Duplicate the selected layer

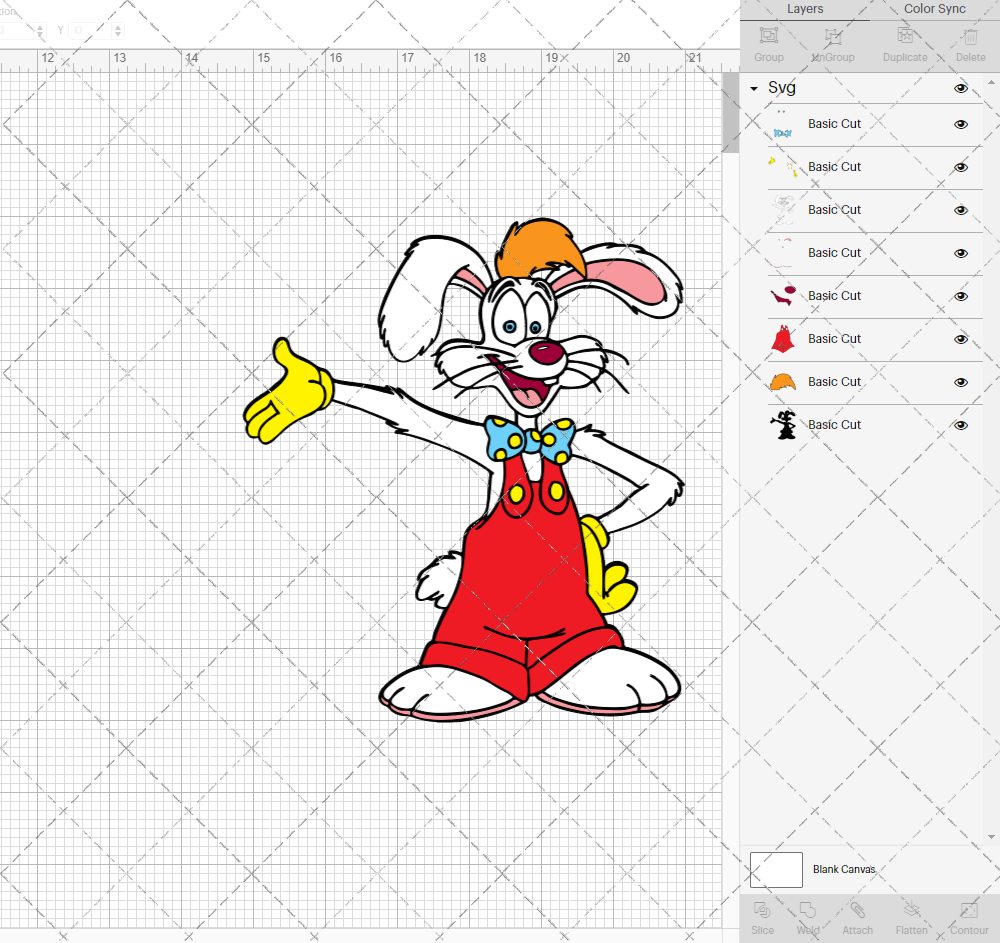point(905,42)
